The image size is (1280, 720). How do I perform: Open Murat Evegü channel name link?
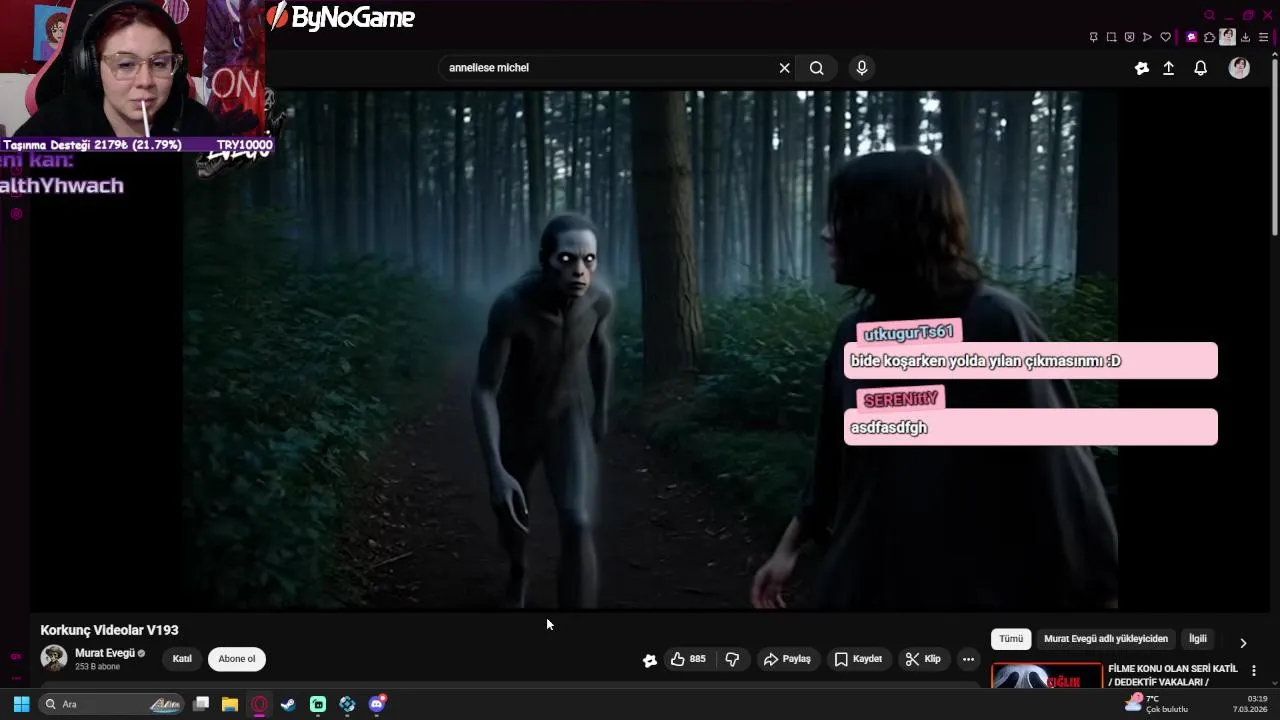105,653
